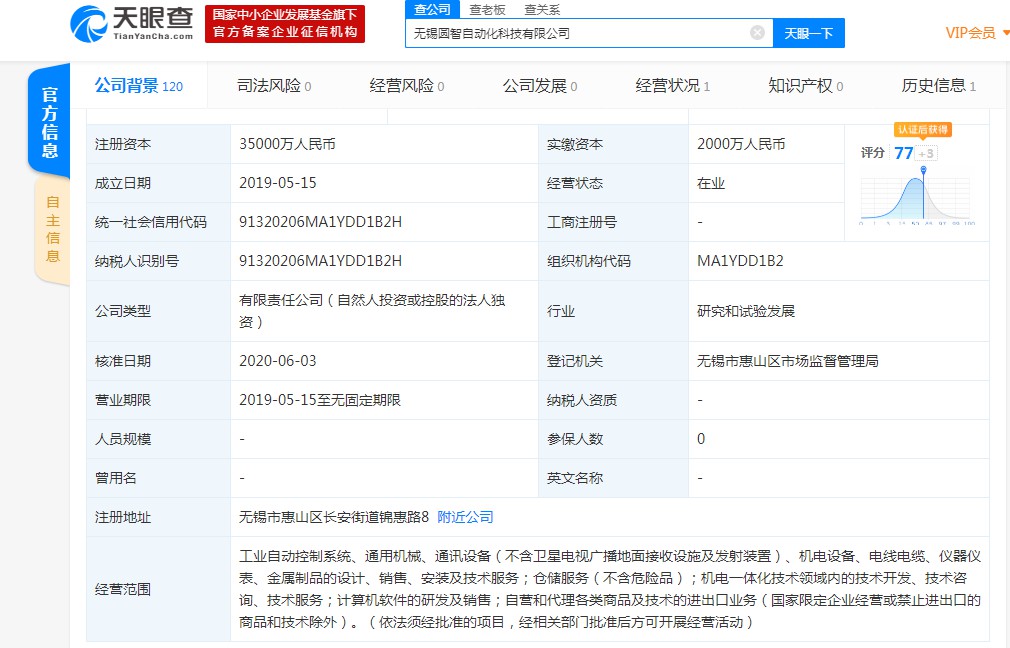Open the 官方信息 side tab
Screen dimensions: 1010x648
[x=50, y=122]
